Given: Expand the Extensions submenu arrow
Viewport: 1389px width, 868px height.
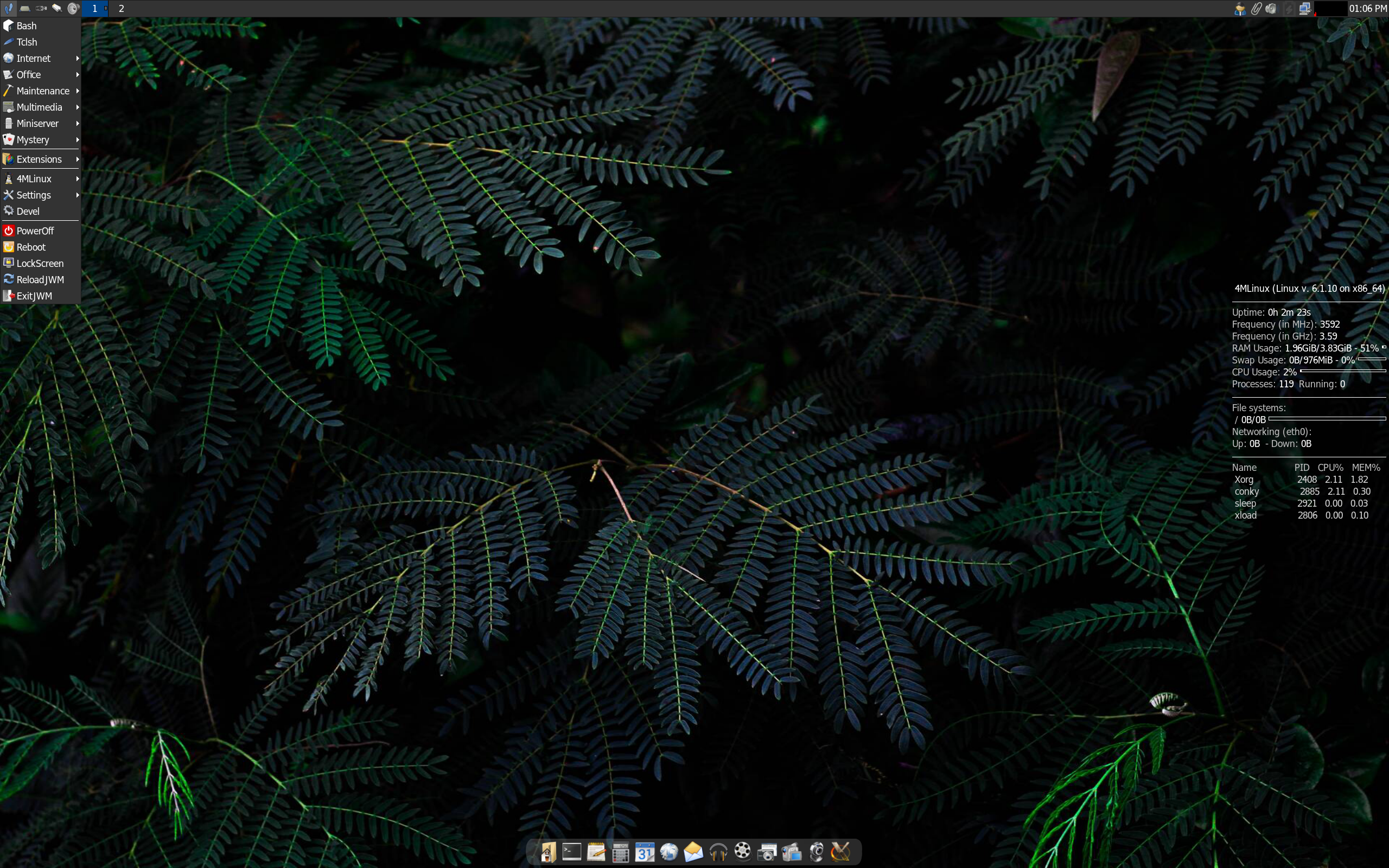Looking at the screenshot, I should pyautogui.click(x=77, y=159).
